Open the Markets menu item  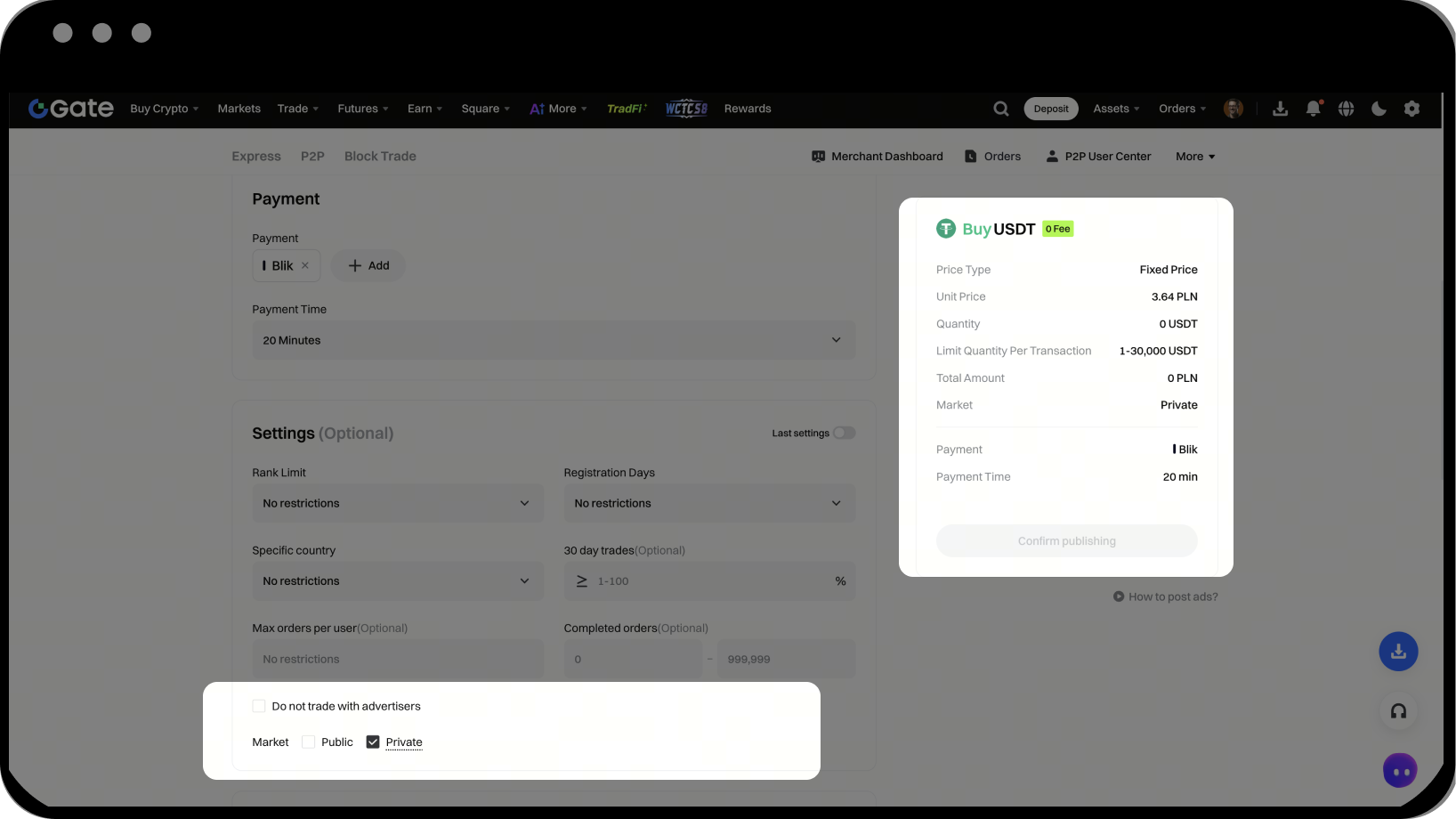coord(239,109)
